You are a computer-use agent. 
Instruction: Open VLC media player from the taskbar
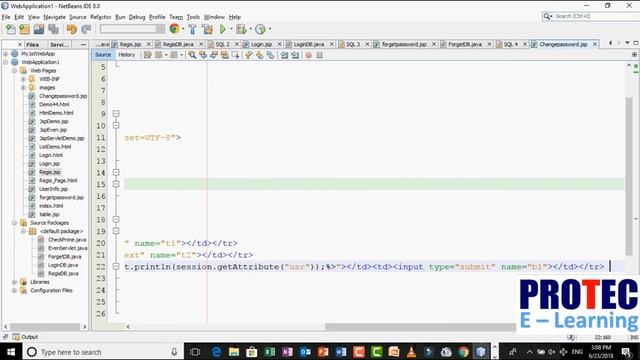click(x=411, y=351)
